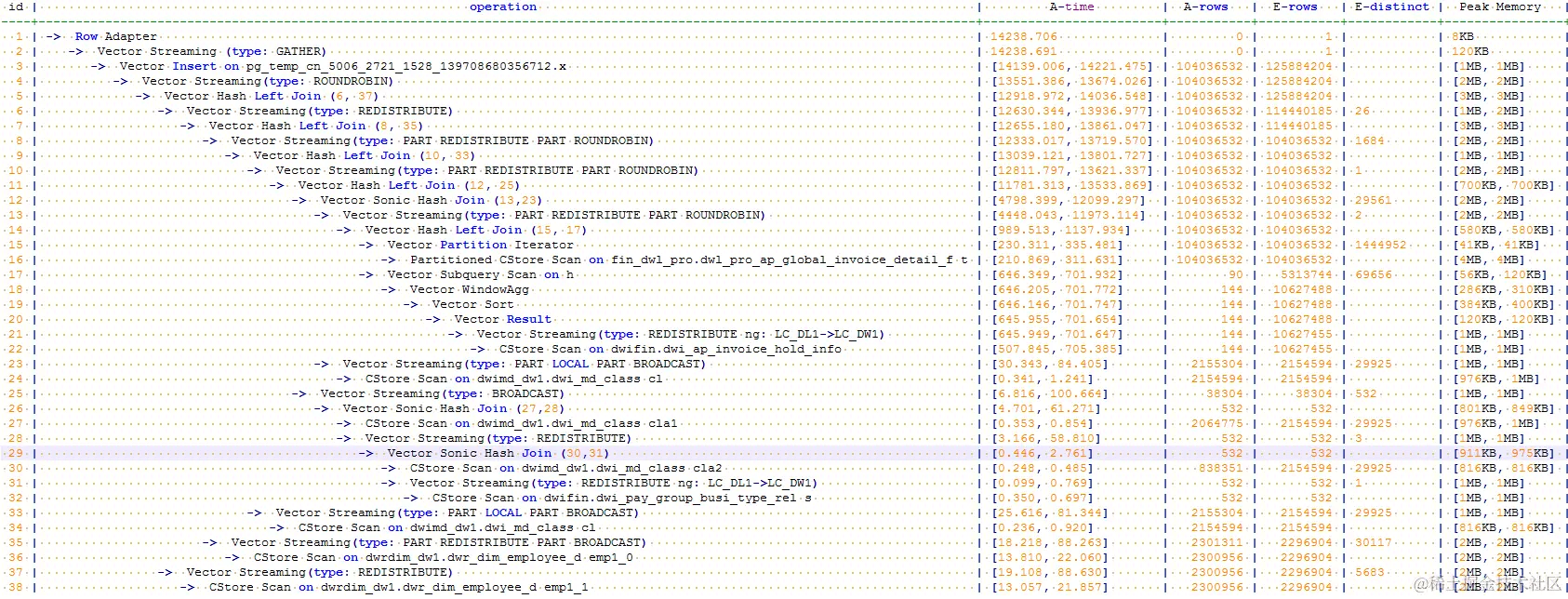Select "Vector Subquery Scan on h"

[480, 274]
